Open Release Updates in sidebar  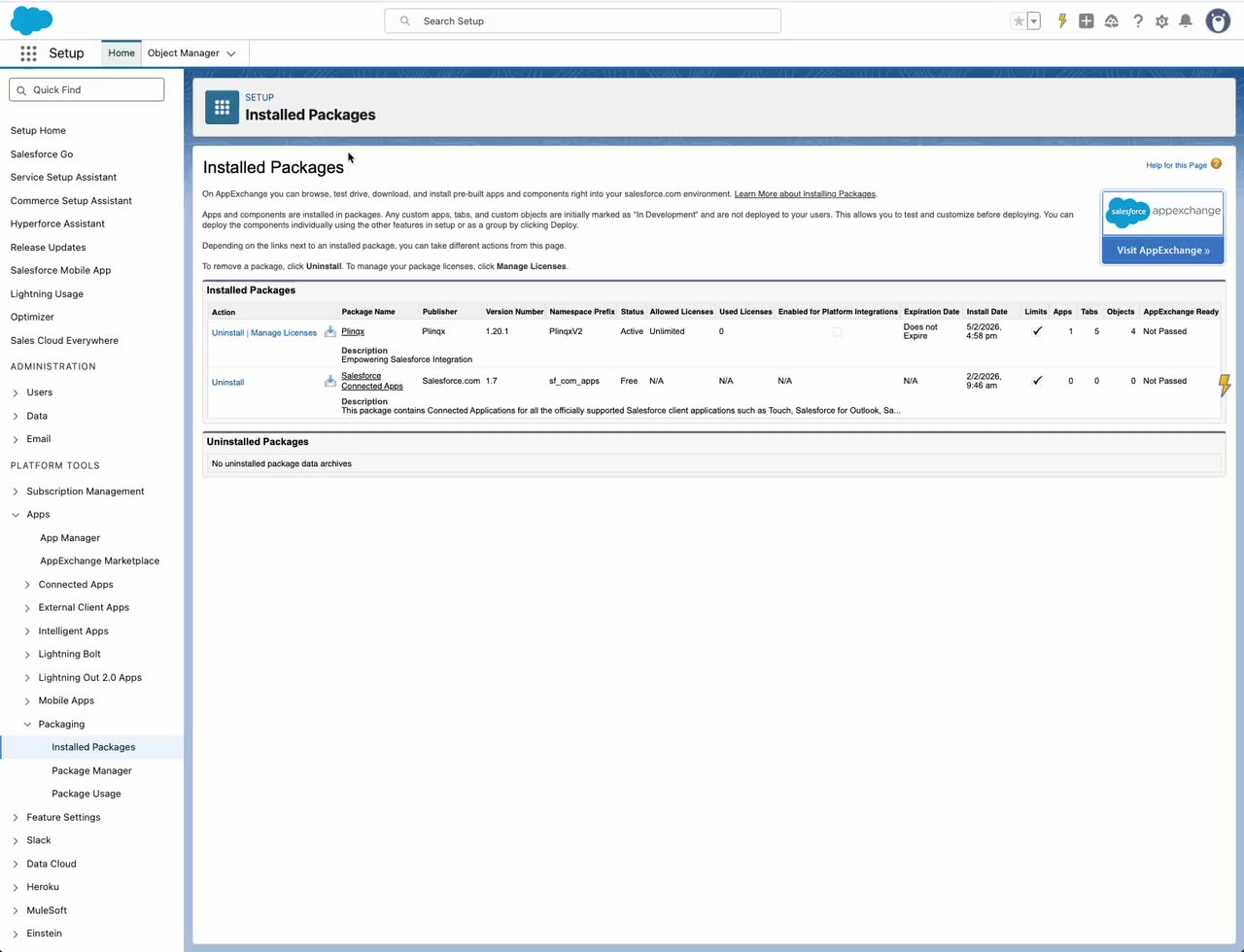tap(48, 247)
